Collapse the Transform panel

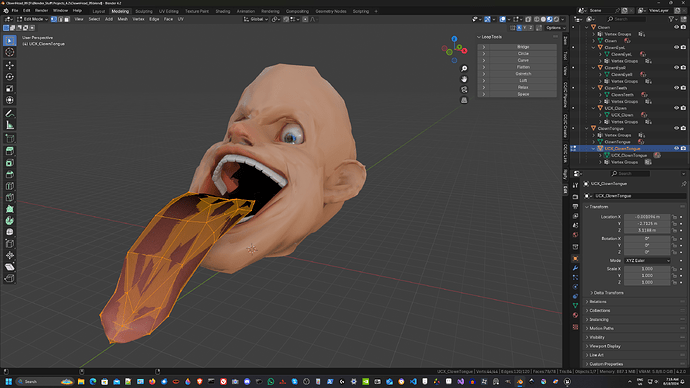click(x=598, y=207)
